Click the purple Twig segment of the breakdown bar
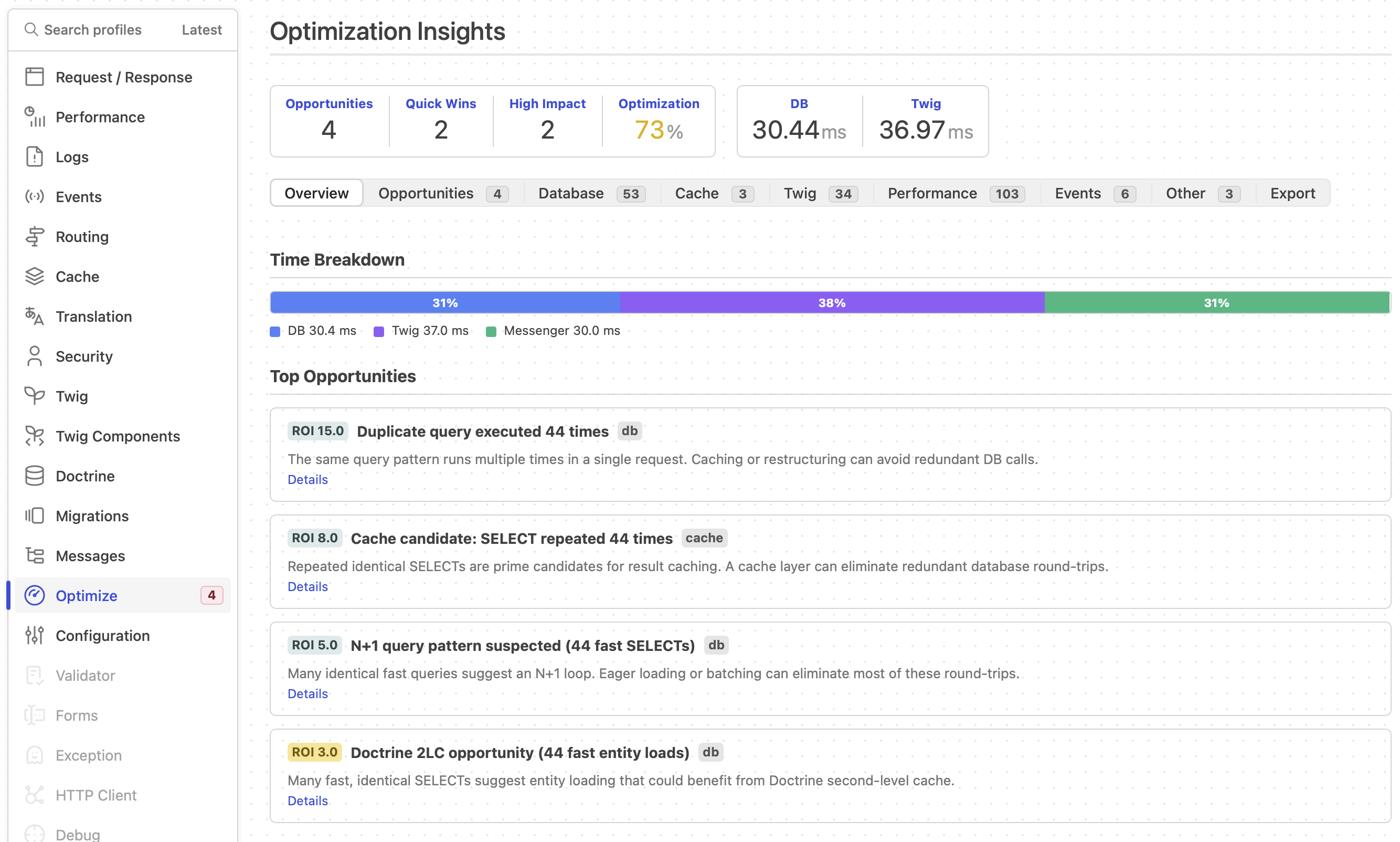Viewport: 1400px width, 842px height. 831,302
